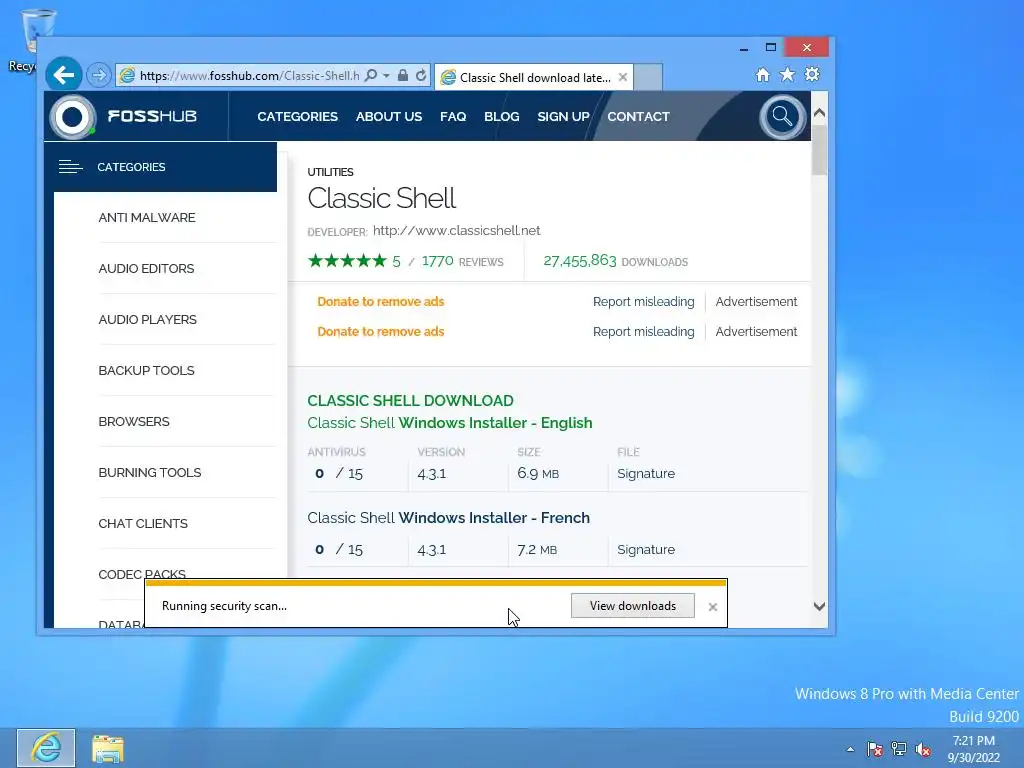Select BURNING TOOLS category

pyautogui.click(x=150, y=472)
